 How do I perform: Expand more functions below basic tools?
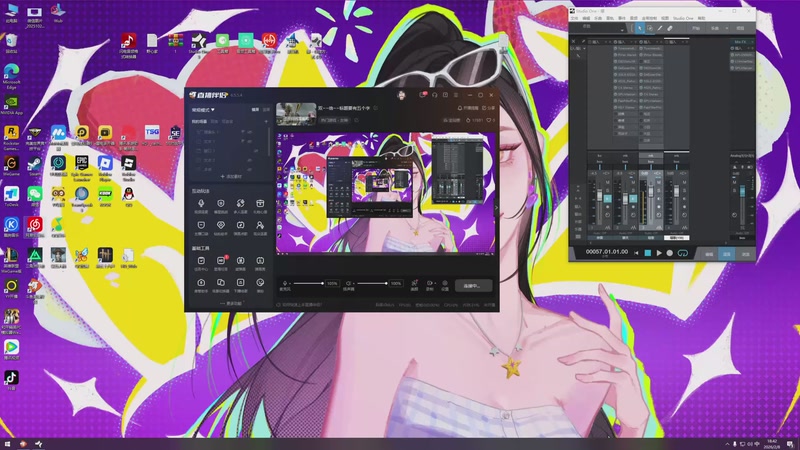[x=231, y=304]
